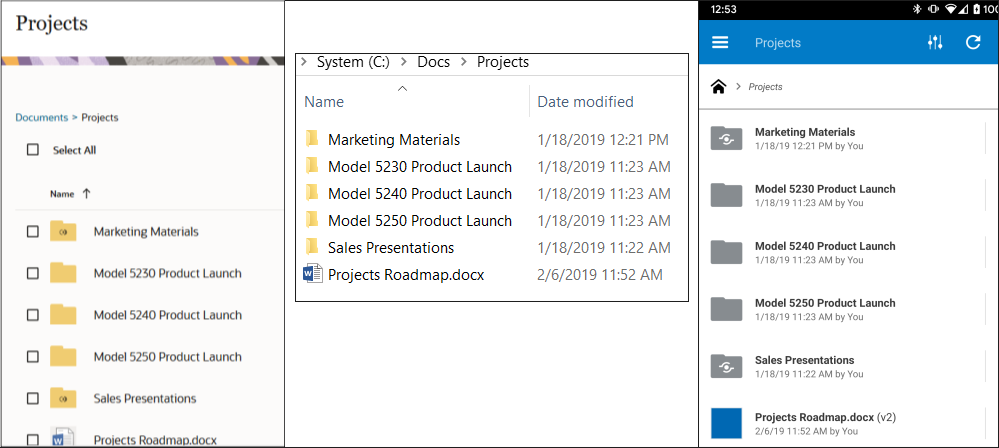Select the Model 5240 Product Launch checkbox
Viewport: 999px width, 448px height.
tap(33, 315)
